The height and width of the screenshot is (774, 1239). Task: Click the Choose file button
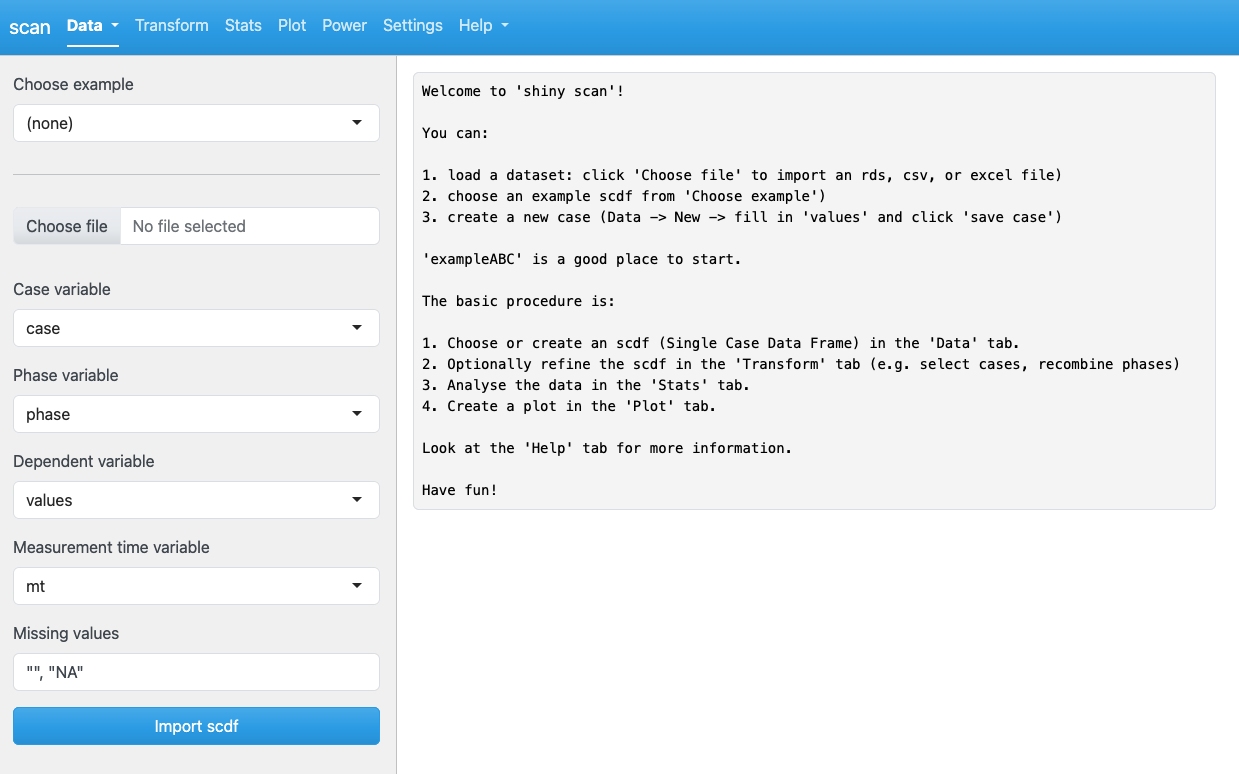[67, 226]
